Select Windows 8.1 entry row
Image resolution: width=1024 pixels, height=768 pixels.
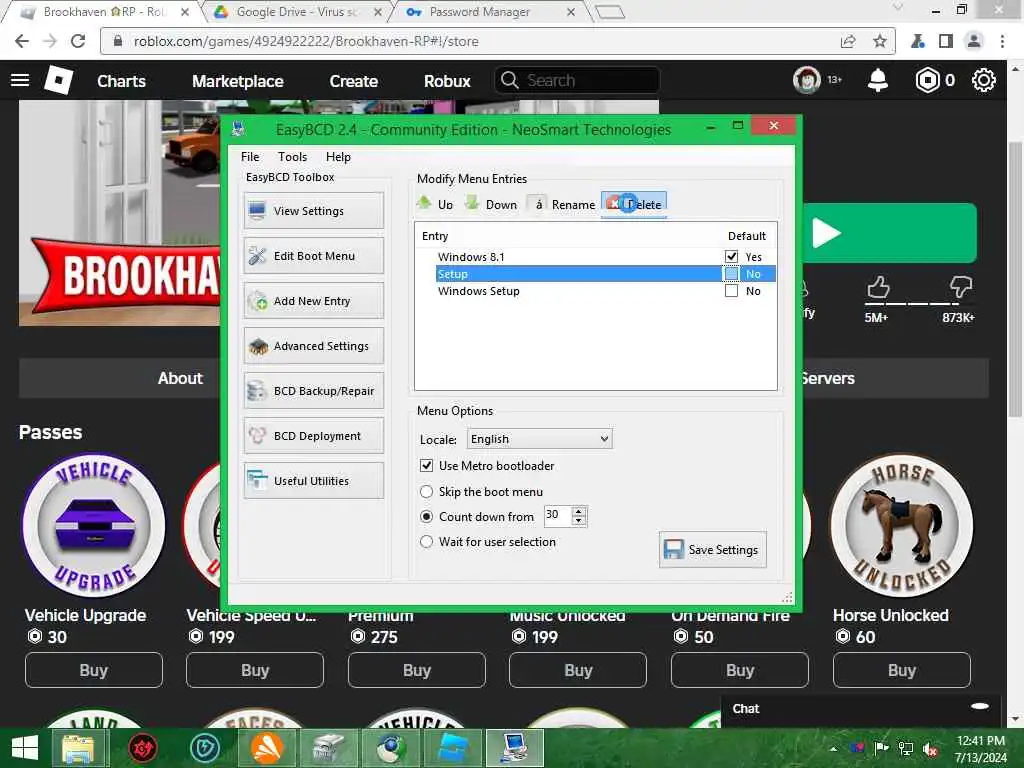[x=605, y=257]
